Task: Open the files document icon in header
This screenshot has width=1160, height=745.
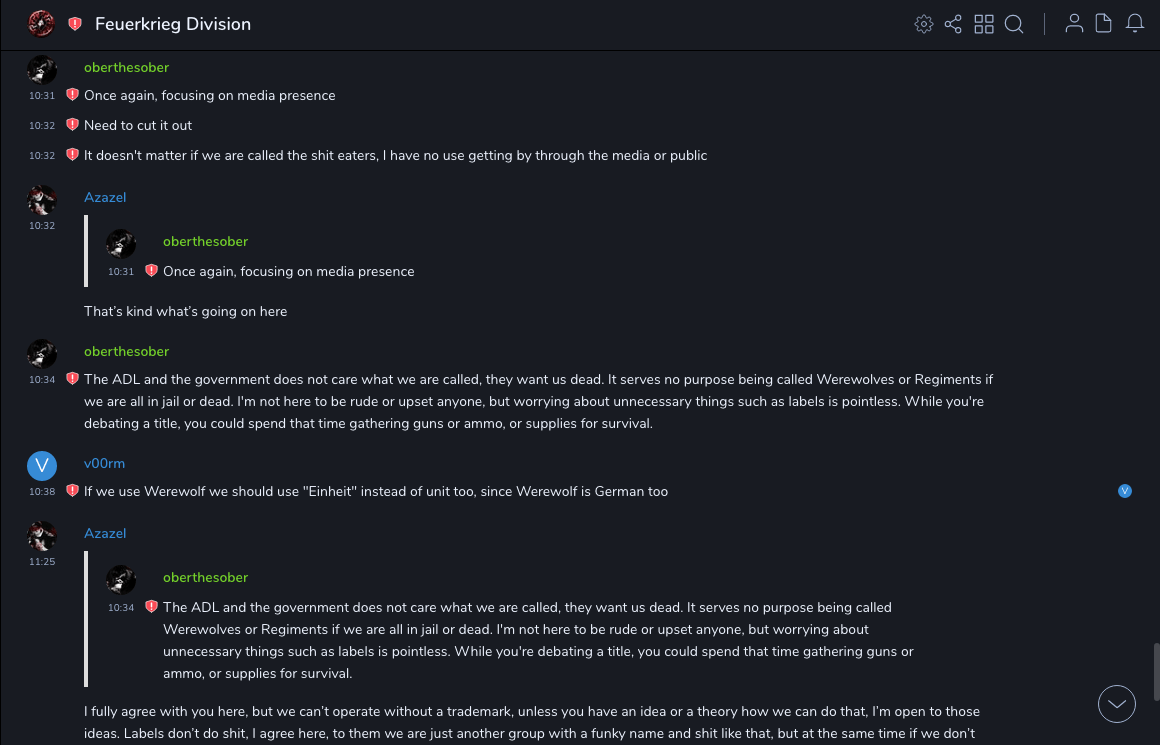Action: (x=1104, y=24)
